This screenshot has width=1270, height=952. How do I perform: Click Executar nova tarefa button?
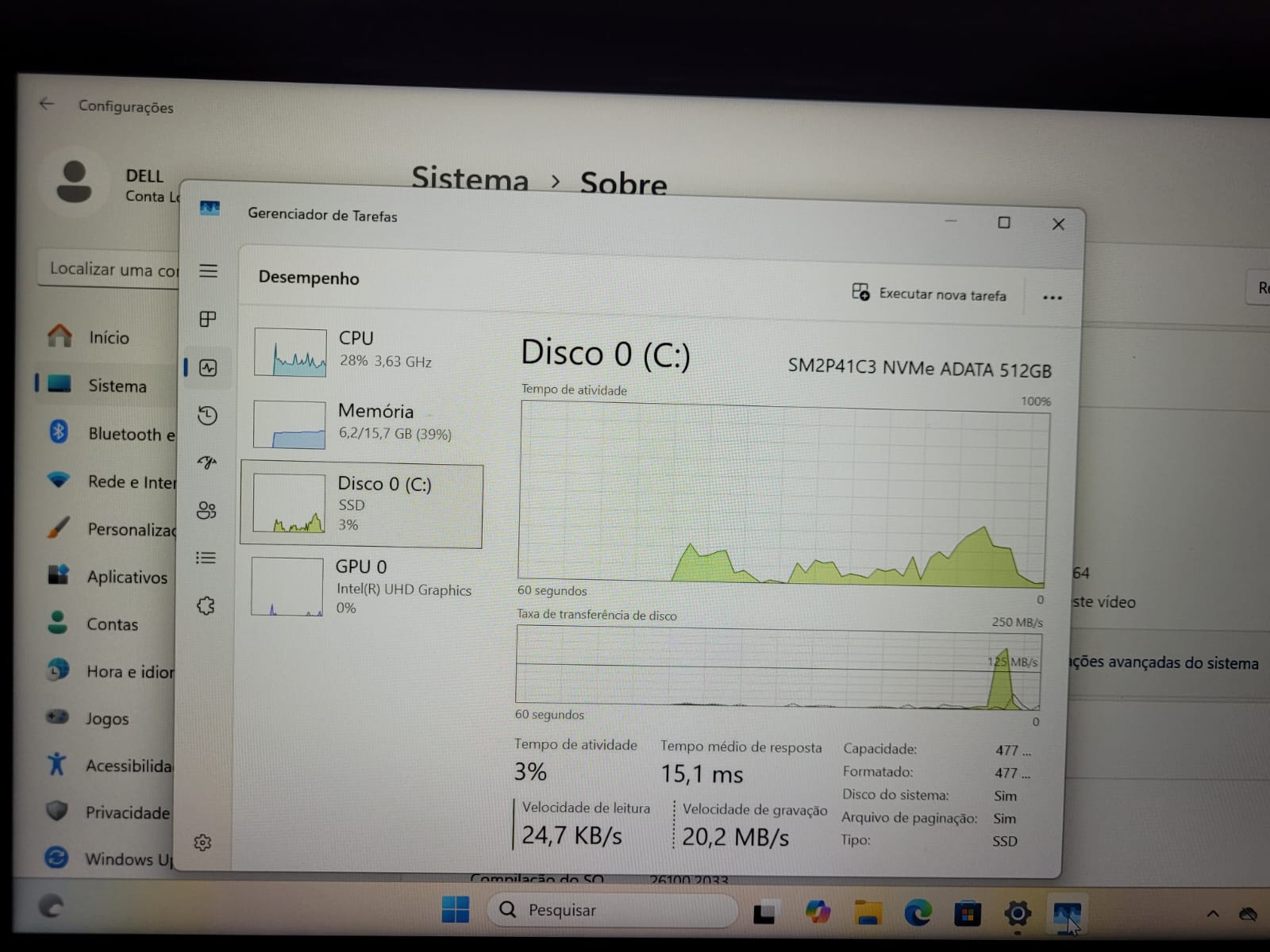pos(929,294)
